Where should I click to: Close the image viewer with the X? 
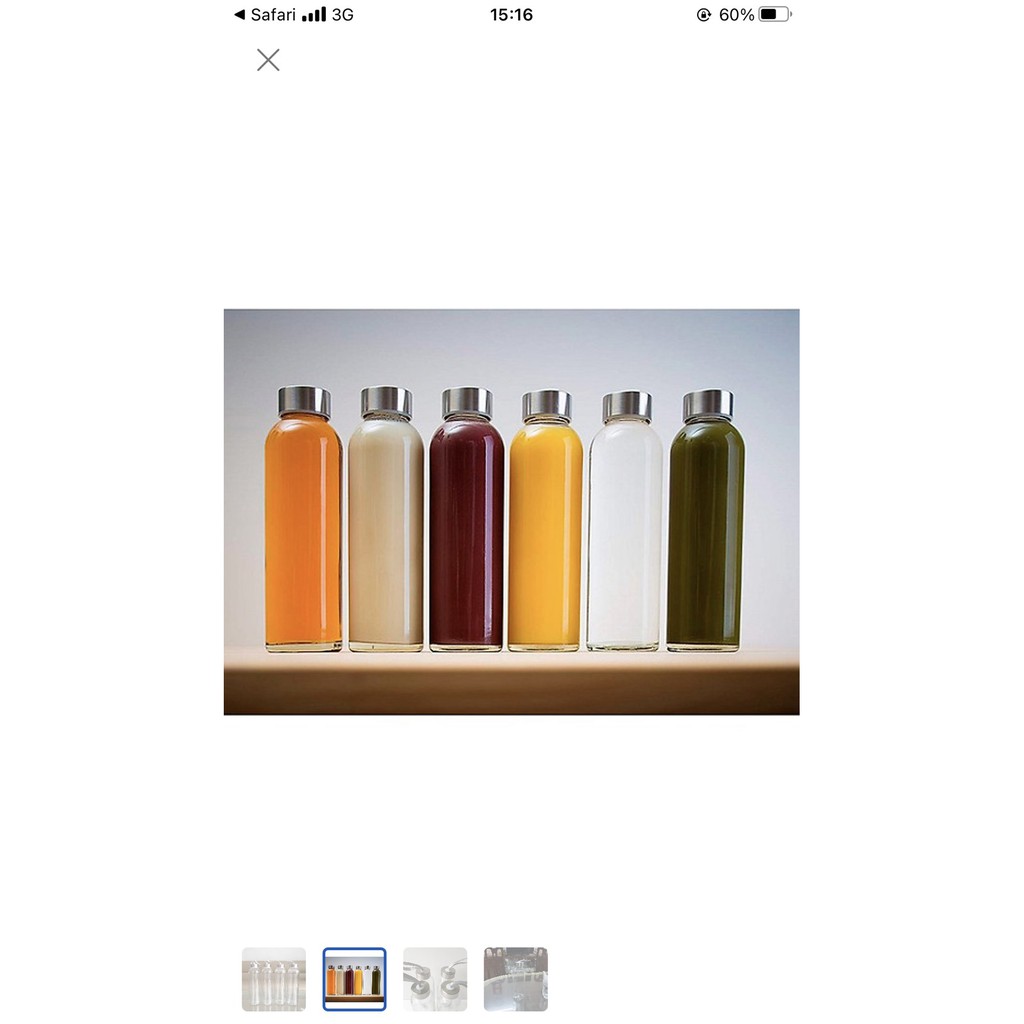tap(268, 60)
